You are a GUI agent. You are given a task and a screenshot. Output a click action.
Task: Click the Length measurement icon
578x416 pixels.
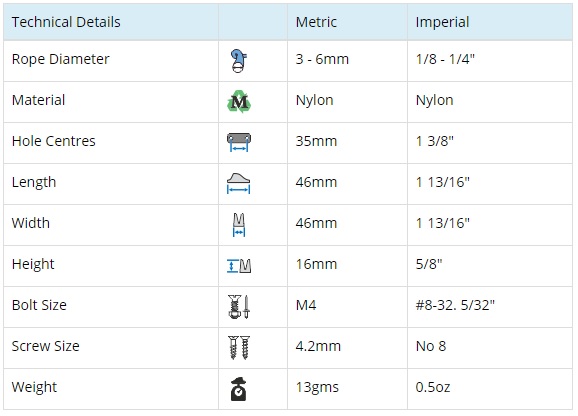[x=238, y=183]
